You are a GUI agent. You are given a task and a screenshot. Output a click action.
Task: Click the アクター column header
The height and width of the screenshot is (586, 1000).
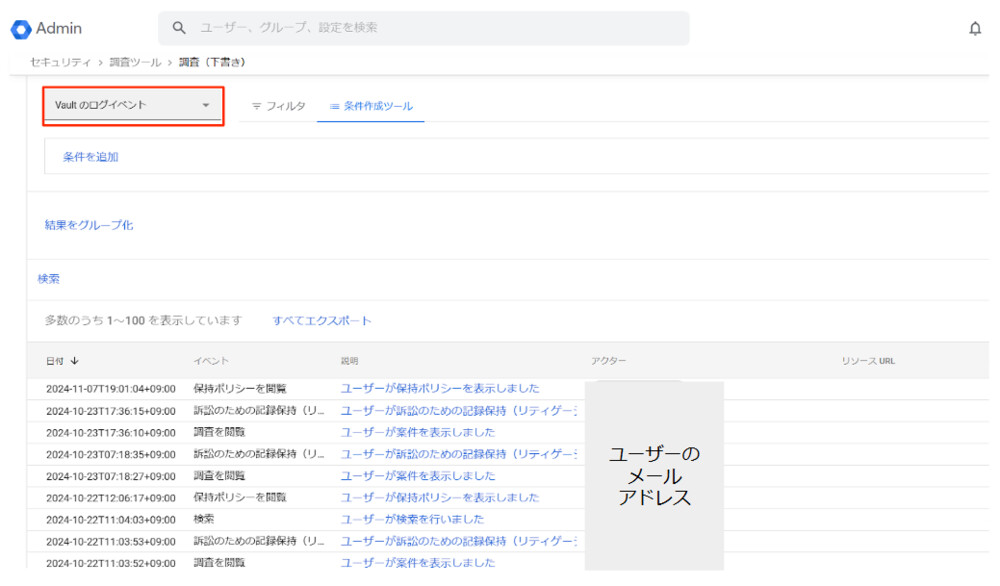pyautogui.click(x=608, y=361)
